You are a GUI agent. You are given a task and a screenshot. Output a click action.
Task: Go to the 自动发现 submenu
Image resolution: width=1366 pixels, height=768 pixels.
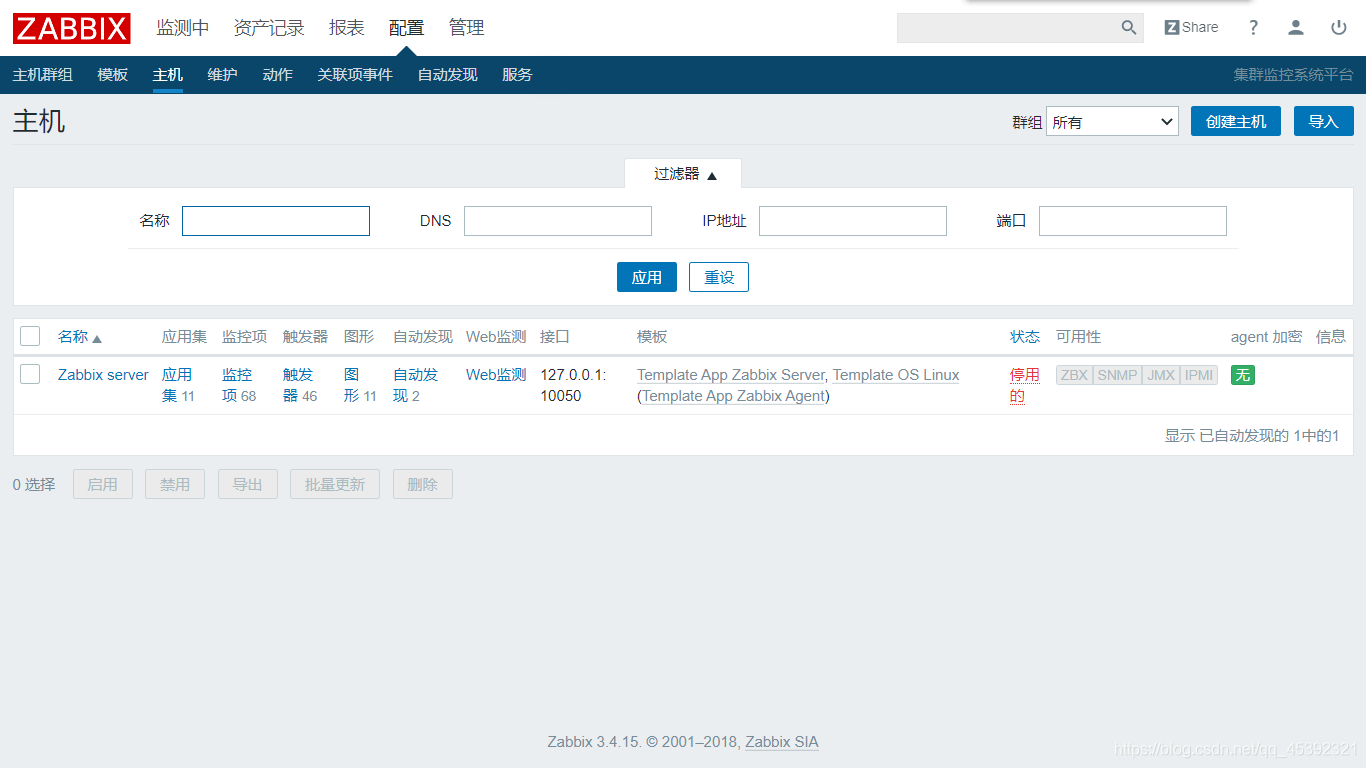point(448,75)
